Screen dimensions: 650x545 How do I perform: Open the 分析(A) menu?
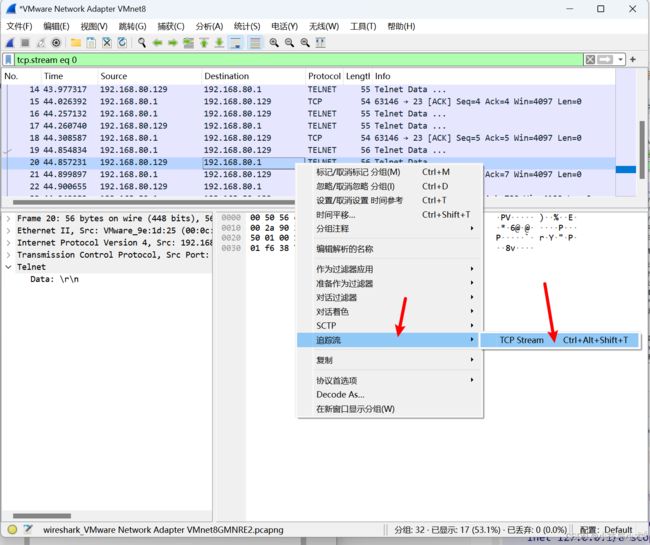coord(209,26)
